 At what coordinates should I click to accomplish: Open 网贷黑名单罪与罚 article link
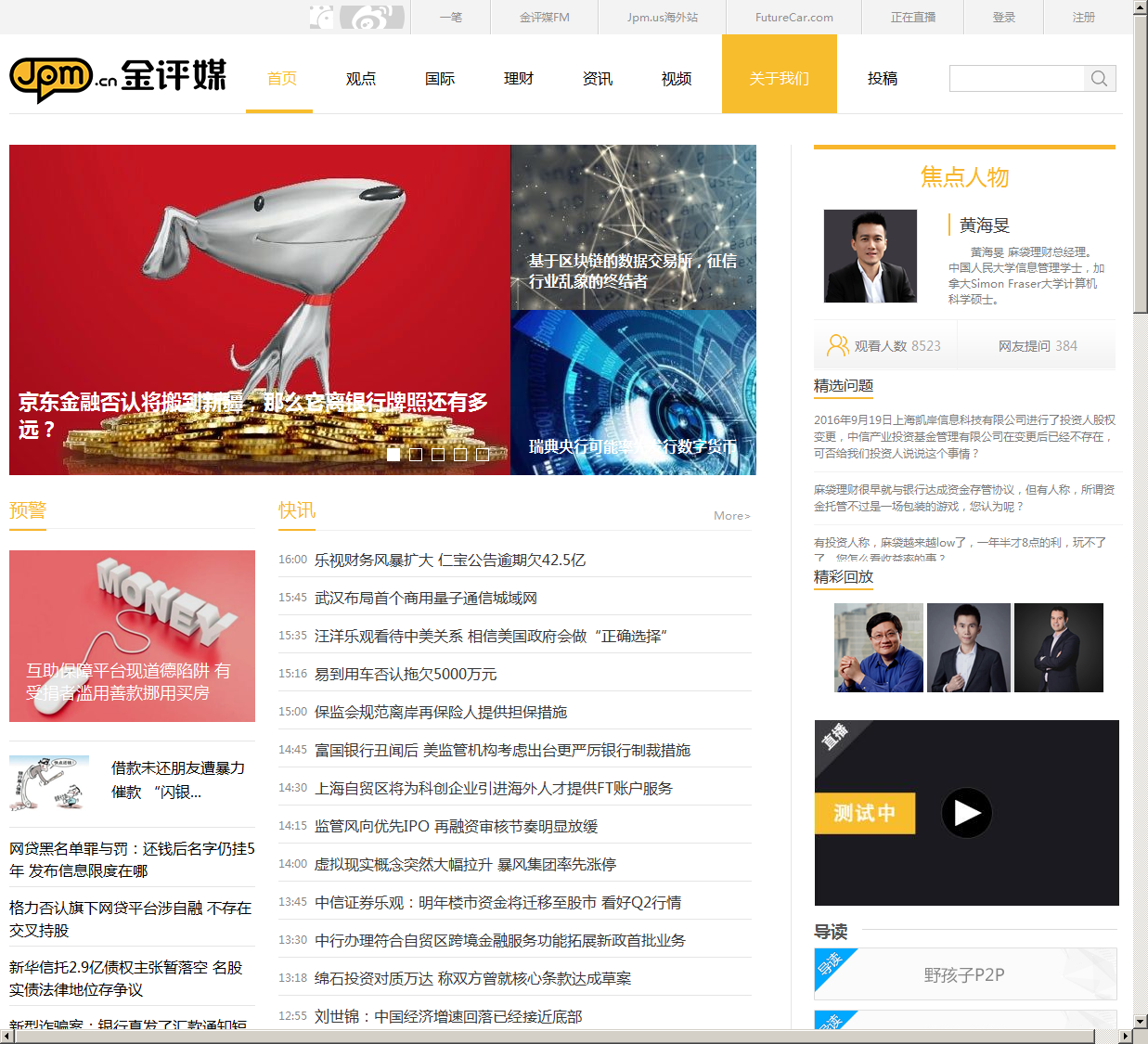coord(132,859)
